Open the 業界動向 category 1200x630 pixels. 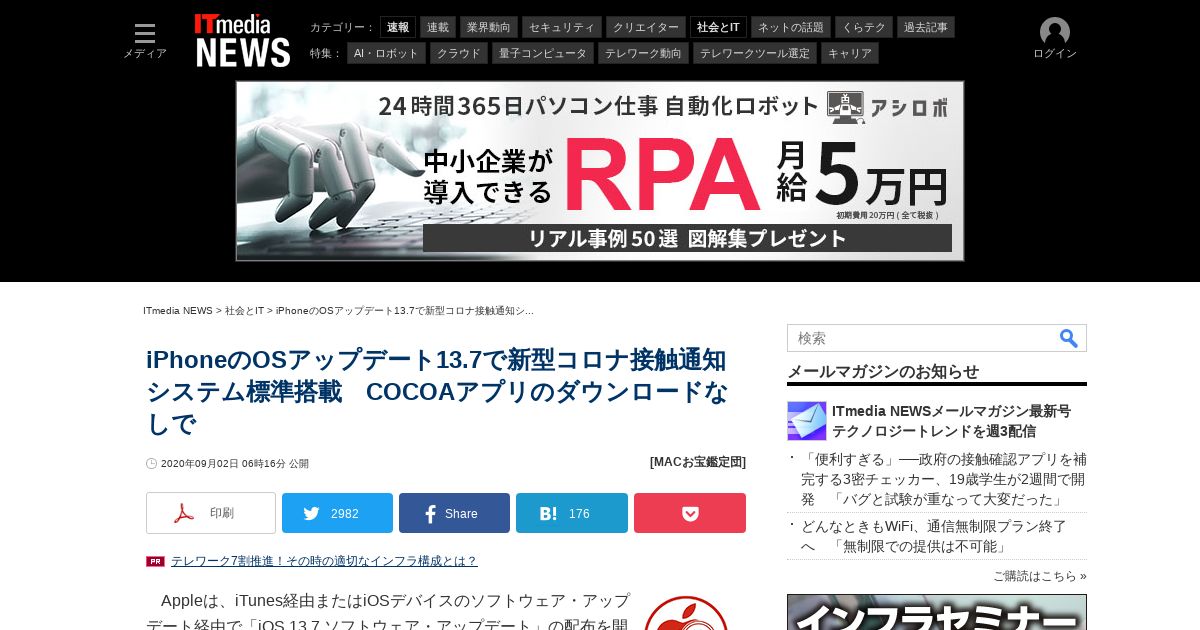pyautogui.click(x=489, y=27)
